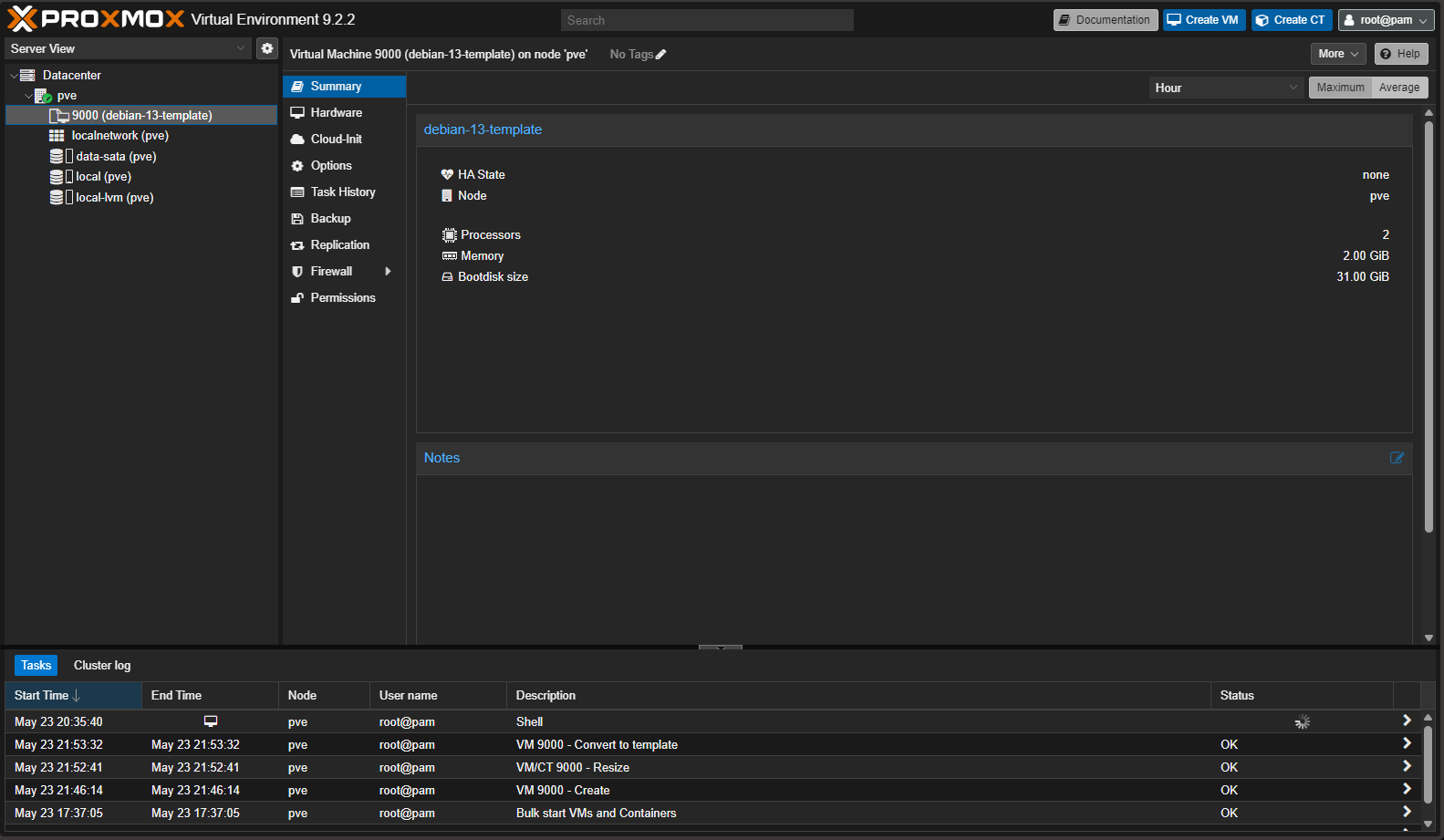Click the Create CT button

tap(1292, 20)
